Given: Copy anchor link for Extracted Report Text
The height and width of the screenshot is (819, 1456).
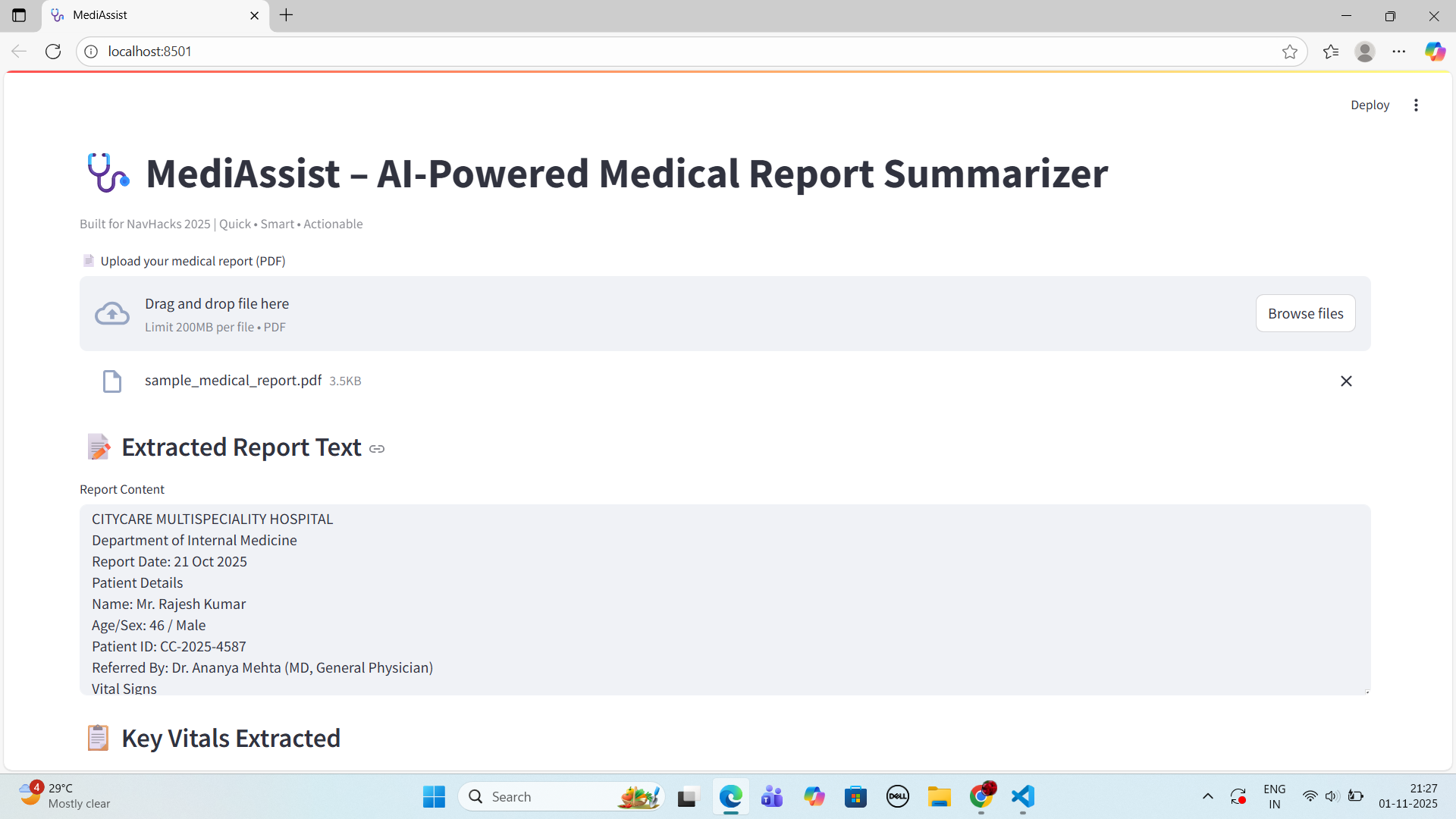Looking at the screenshot, I should coord(377,449).
